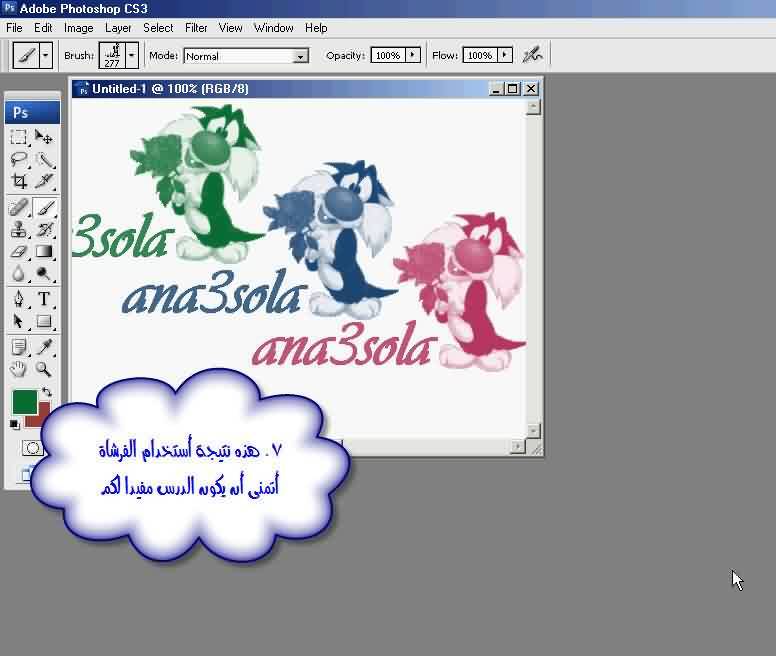Select the Magic Wand tool
Screen dimensions: 776x656
point(44,159)
